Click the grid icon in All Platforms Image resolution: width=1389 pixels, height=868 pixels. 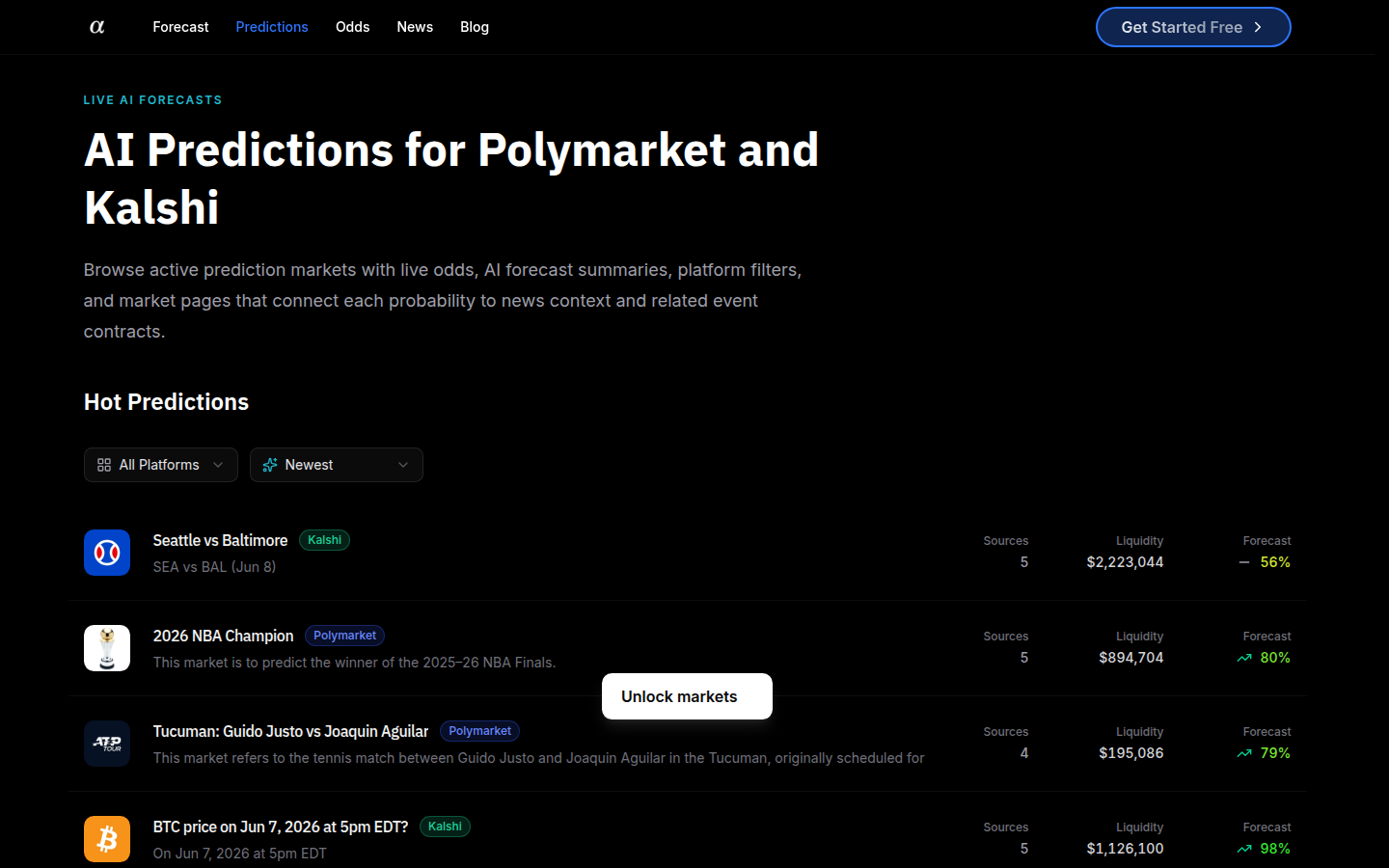[104, 465]
